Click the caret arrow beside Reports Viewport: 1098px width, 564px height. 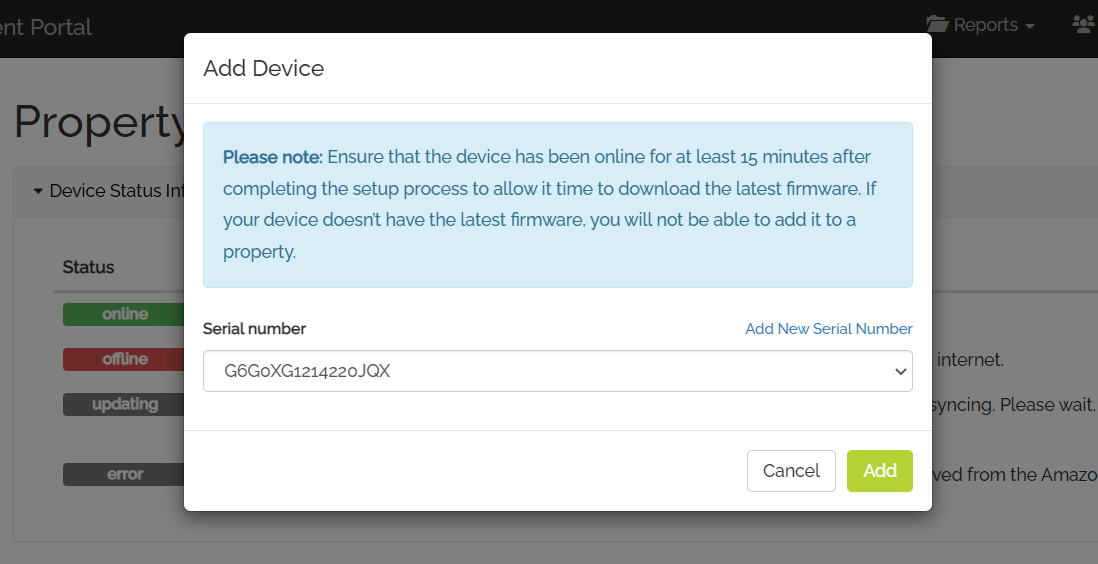point(1029,27)
